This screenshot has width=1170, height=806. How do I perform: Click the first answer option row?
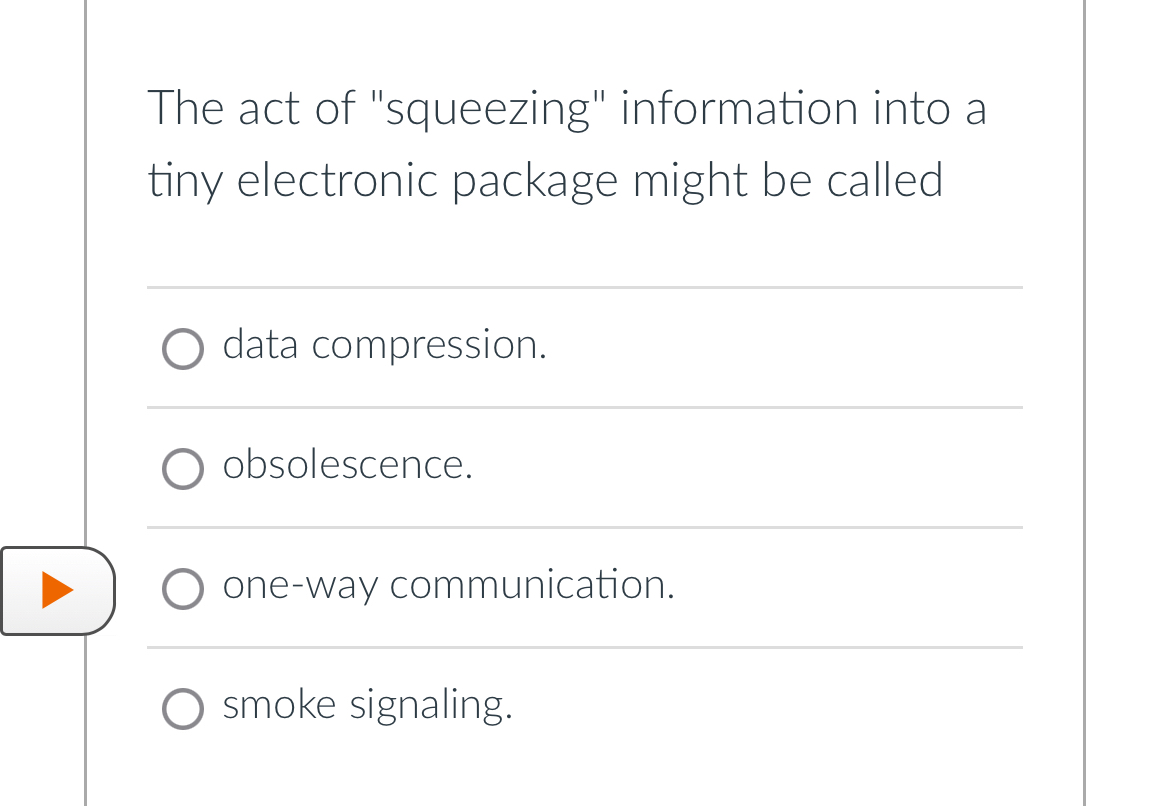click(x=585, y=346)
